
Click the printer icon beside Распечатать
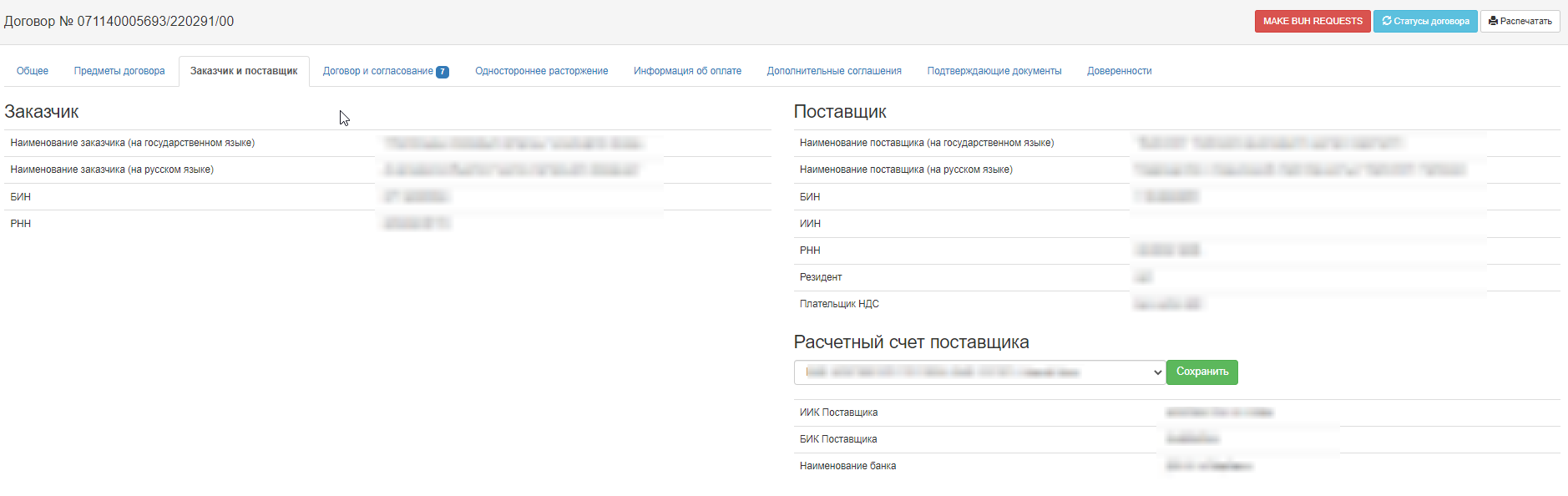coord(1493,21)
